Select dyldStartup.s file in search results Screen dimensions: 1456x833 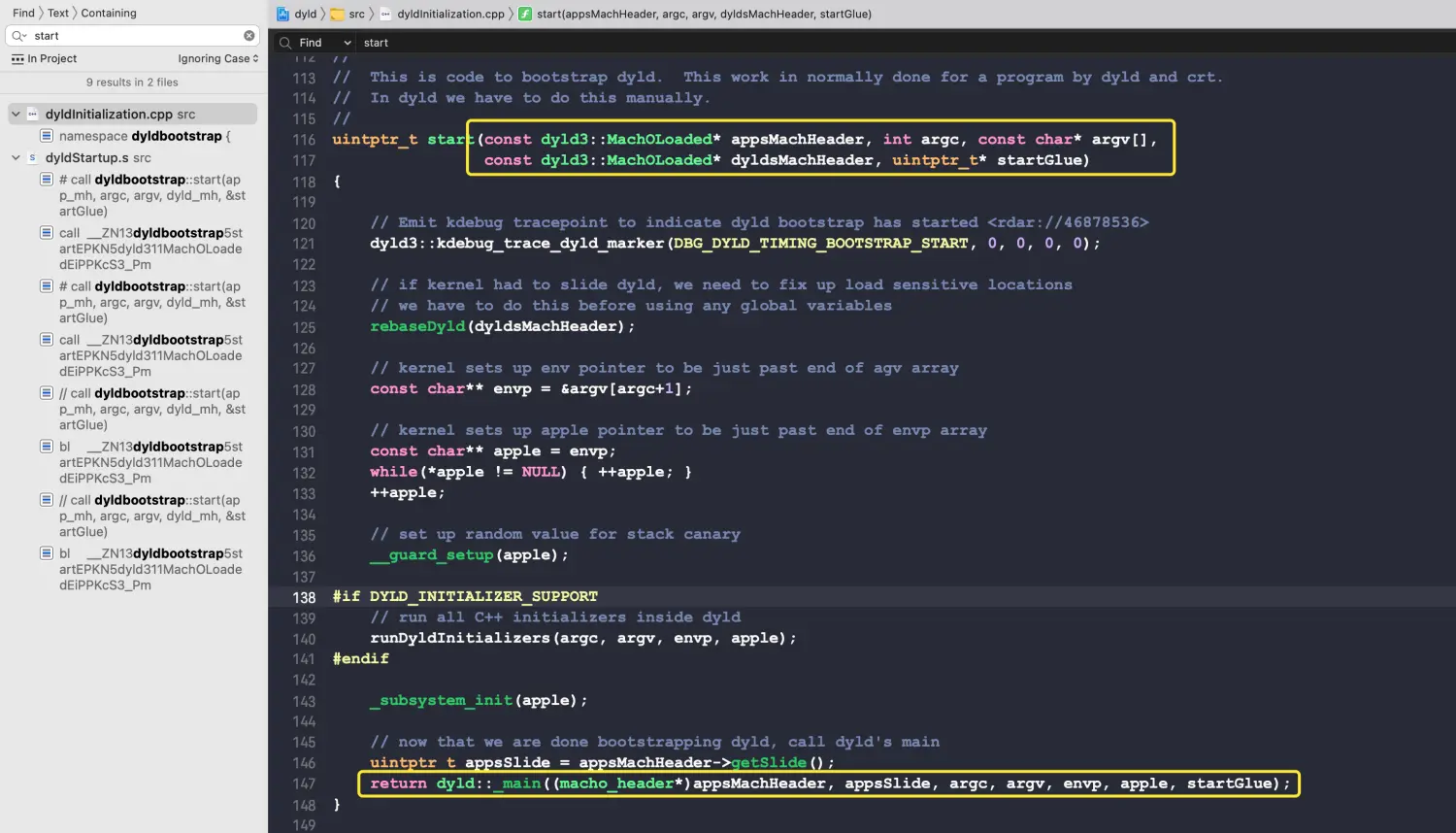point(98,157)
